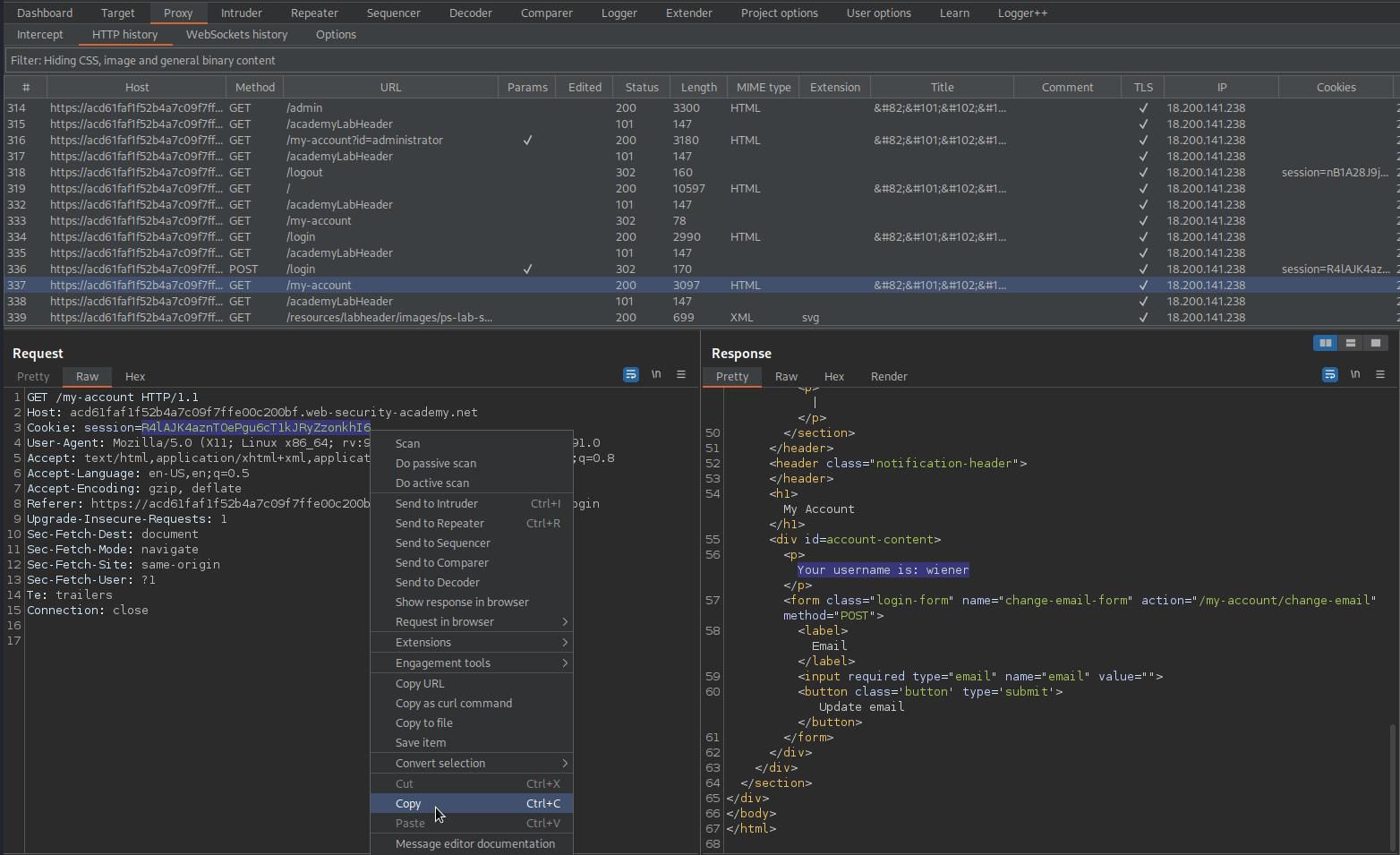
Task: Sort history by the # column header
Action: click(26, 87)
